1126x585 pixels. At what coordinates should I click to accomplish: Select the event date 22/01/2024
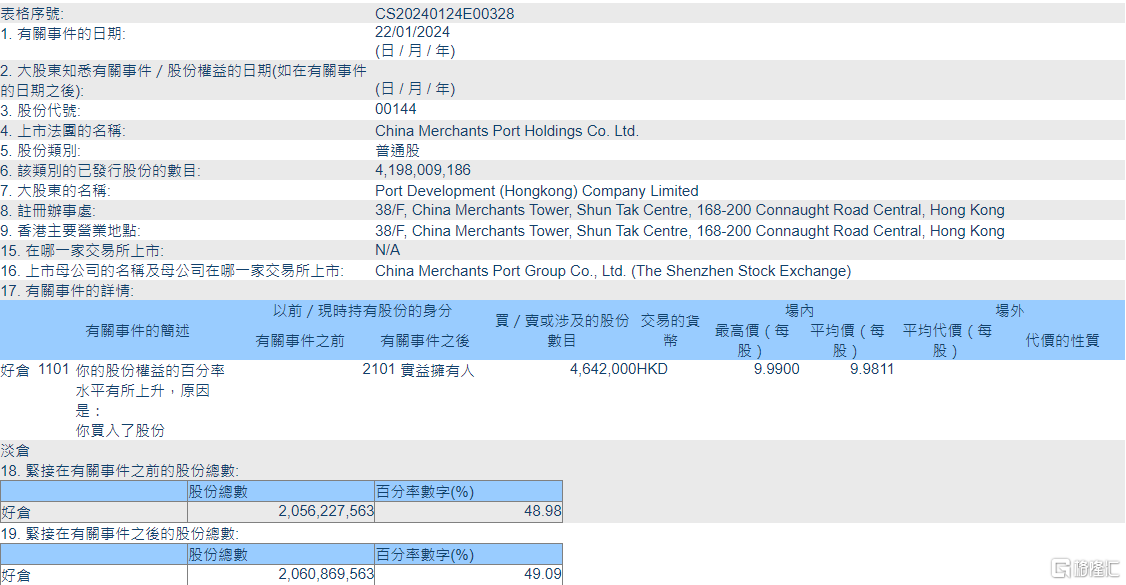[x=412, y=32]
